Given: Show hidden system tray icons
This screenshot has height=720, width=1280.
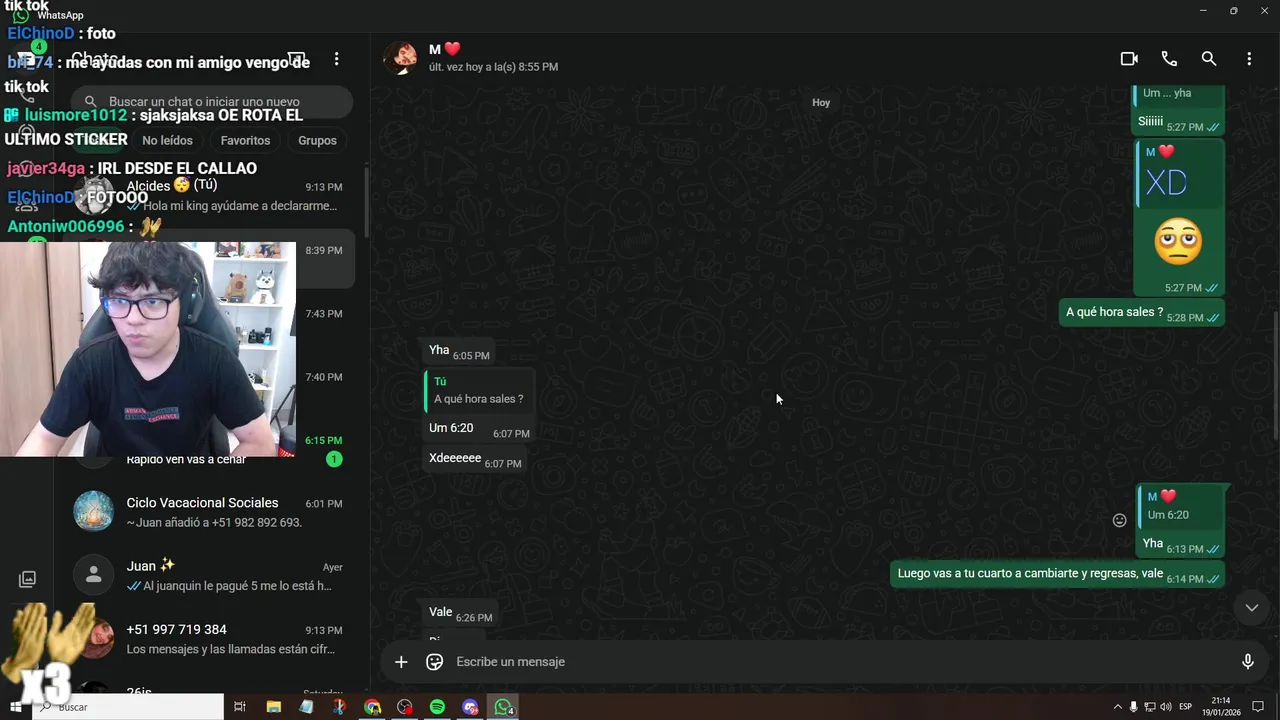Looking at the screenshot, I should 1118,707.
